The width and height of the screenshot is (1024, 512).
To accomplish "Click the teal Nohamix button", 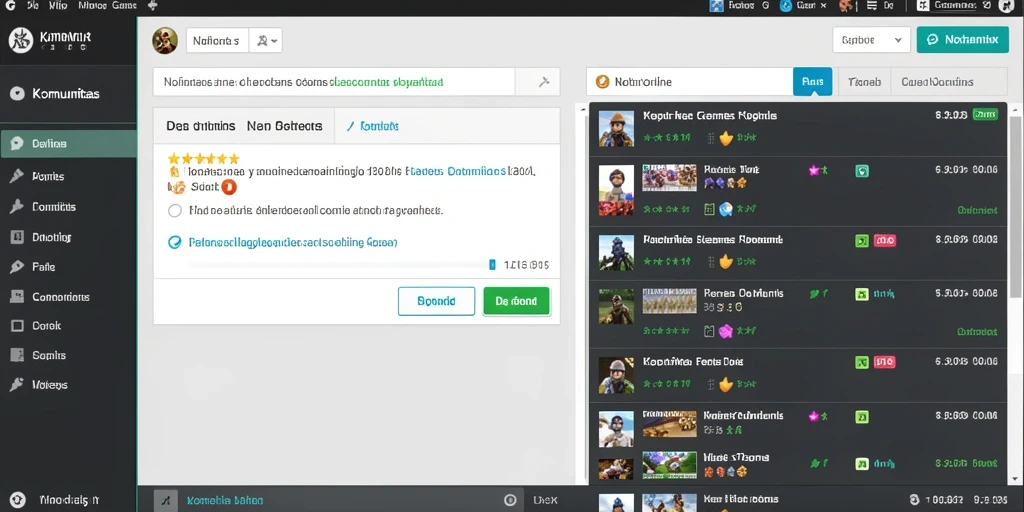I will click(x=963, y=40).
